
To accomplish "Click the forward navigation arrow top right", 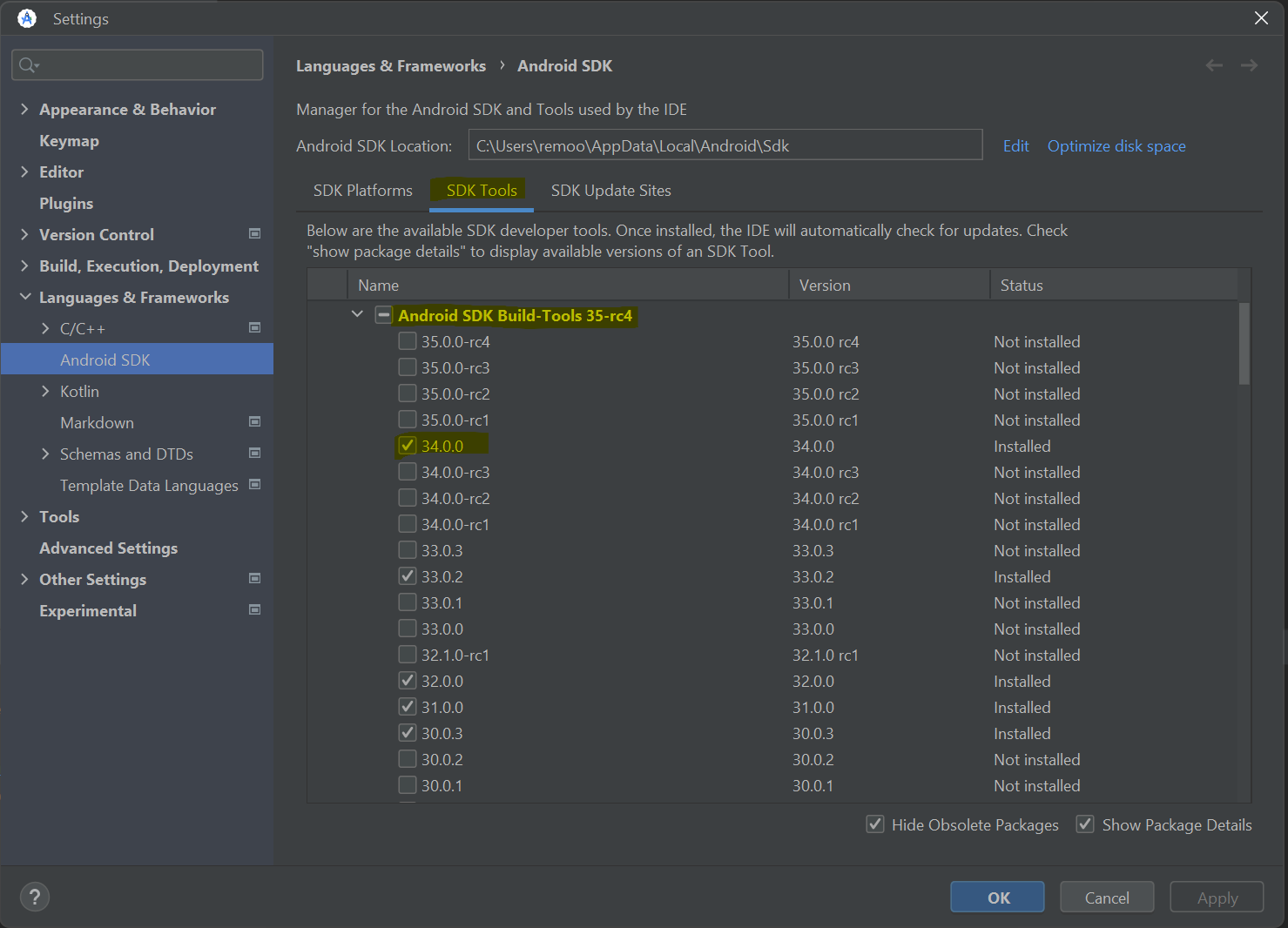I will pos(1249,64).
